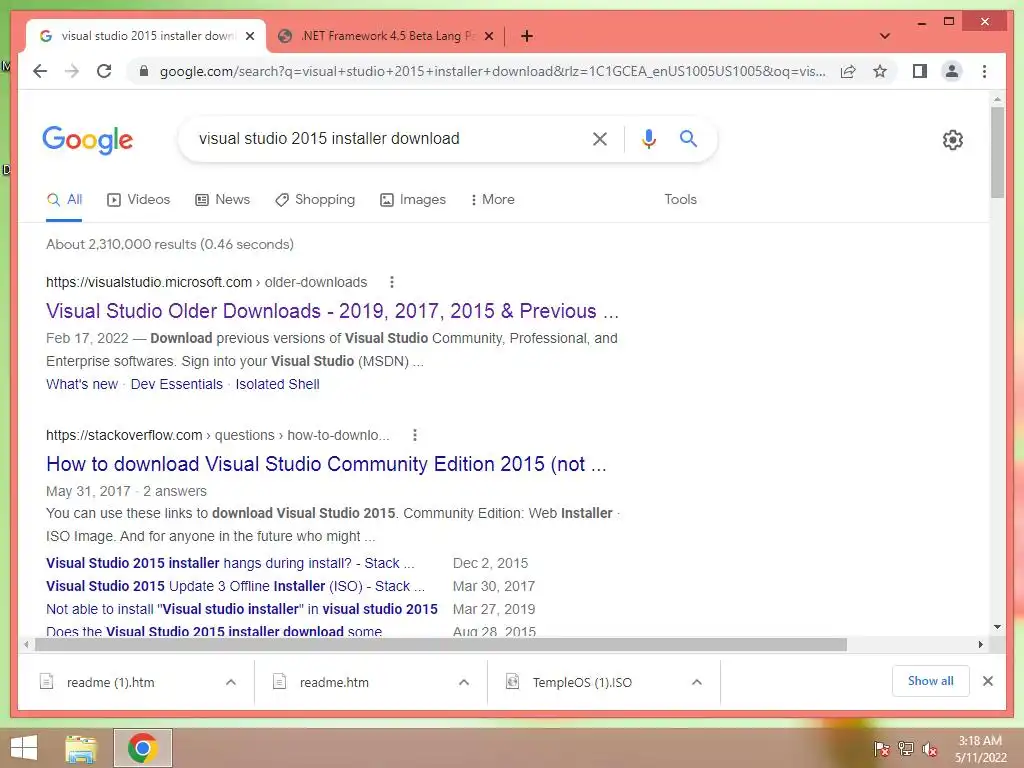Switch to News results
This screenshot has height=768, width=1024.
click(x=223, y=199)
